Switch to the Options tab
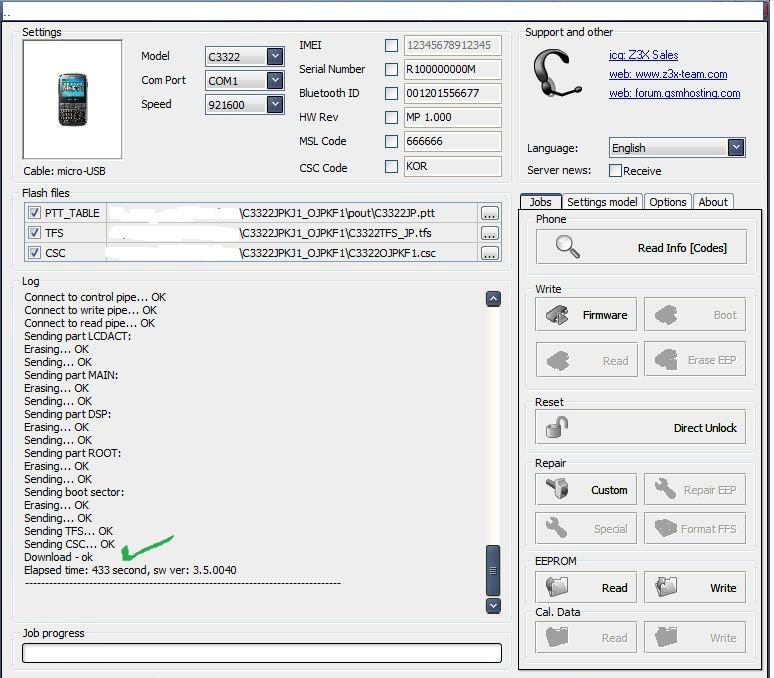This screenshot has height=678, width=774. [x=667, y=202]
